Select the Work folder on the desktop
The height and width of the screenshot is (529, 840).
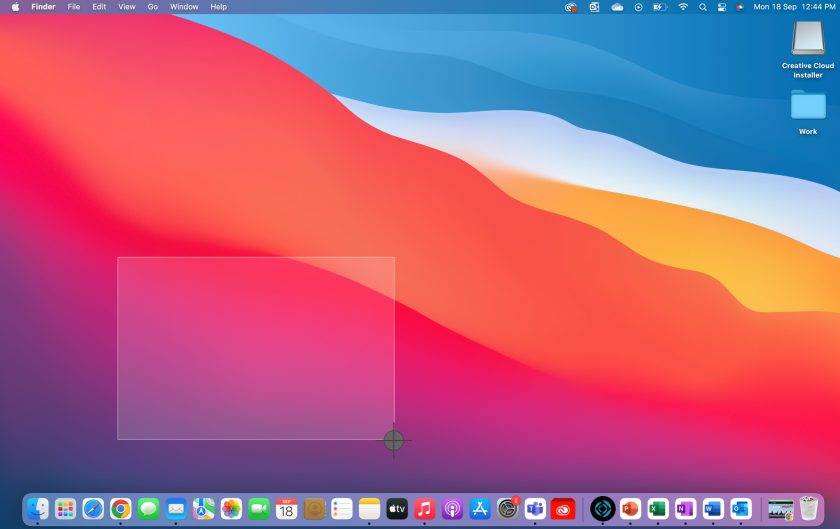808,108
